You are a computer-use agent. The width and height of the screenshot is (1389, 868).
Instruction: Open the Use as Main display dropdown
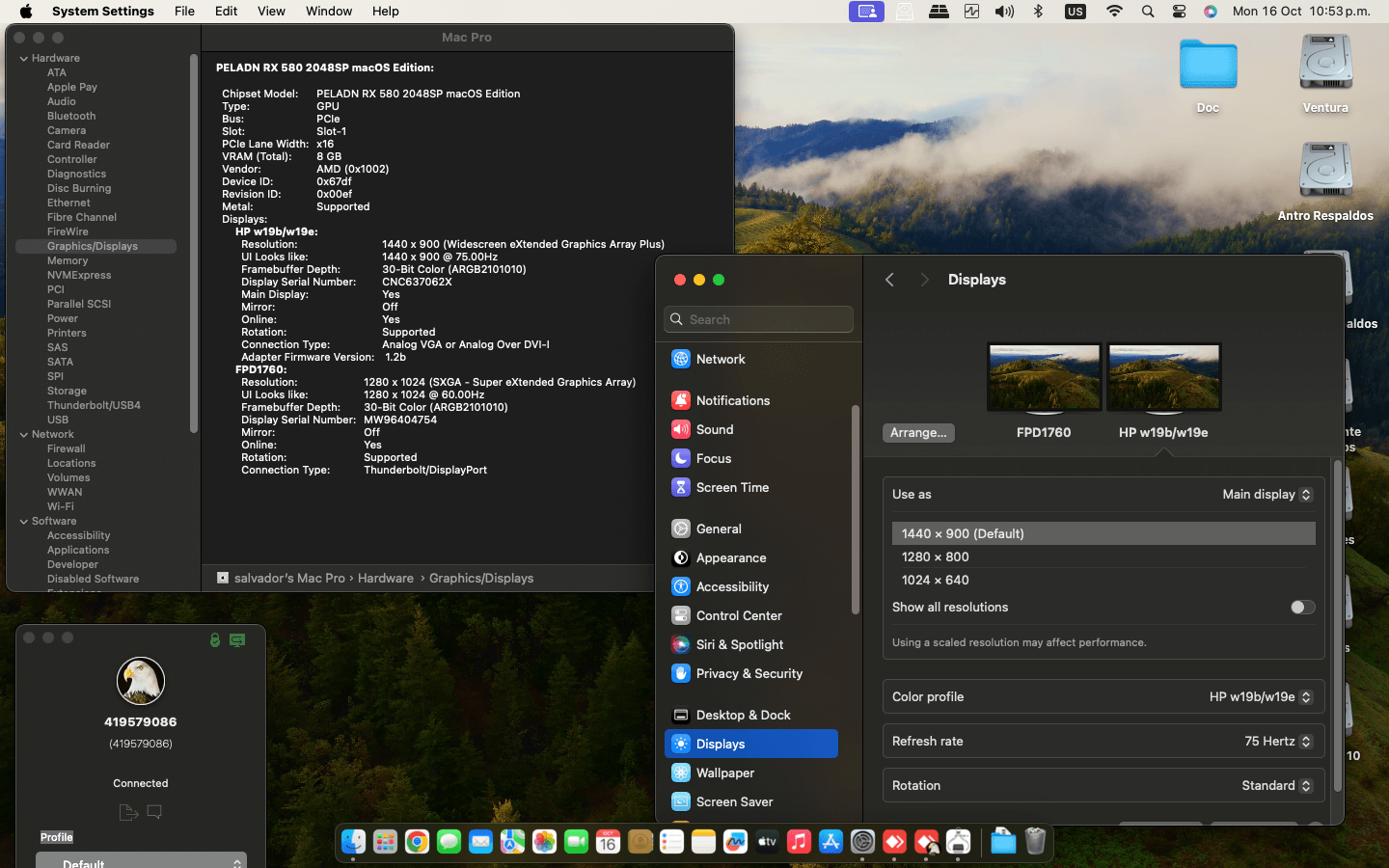[1266, 494]
